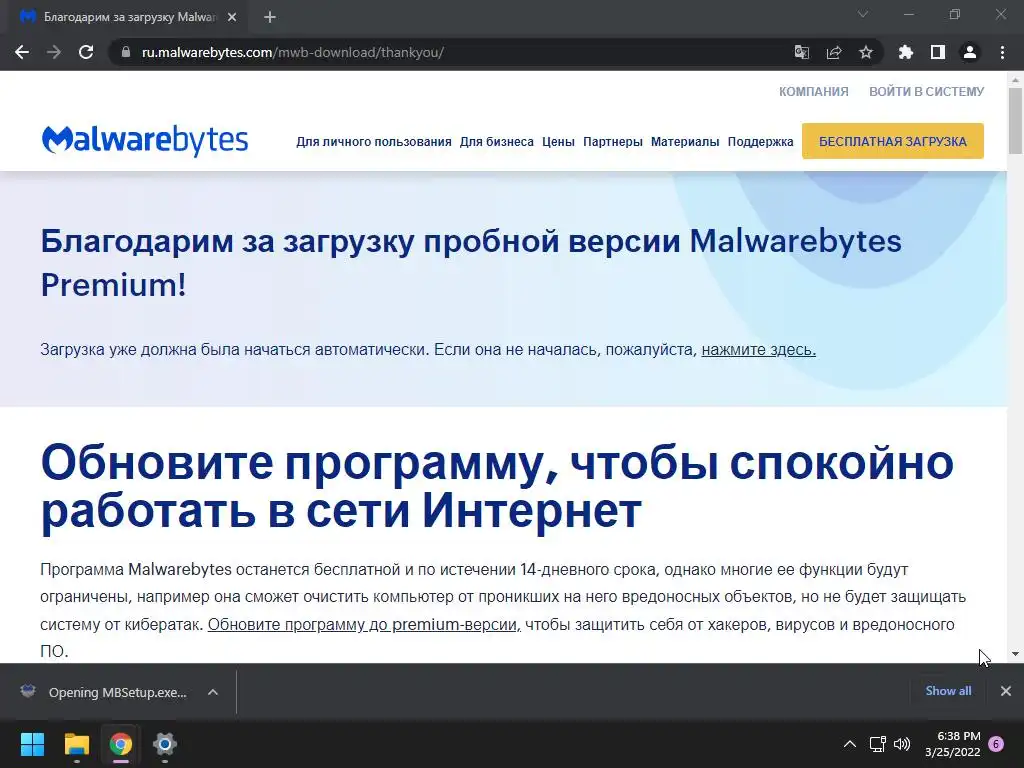
Task: Open the translate page icon
Action: click(x=801, y=52)
